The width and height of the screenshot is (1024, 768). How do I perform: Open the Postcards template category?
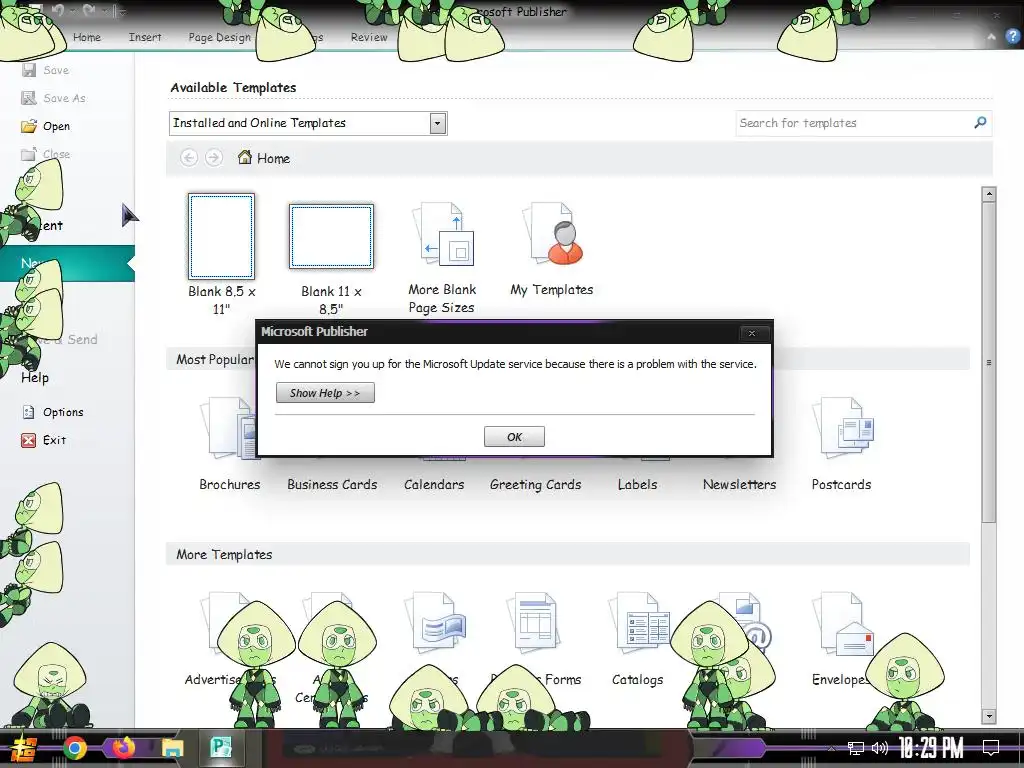click(x=841, y=444)
